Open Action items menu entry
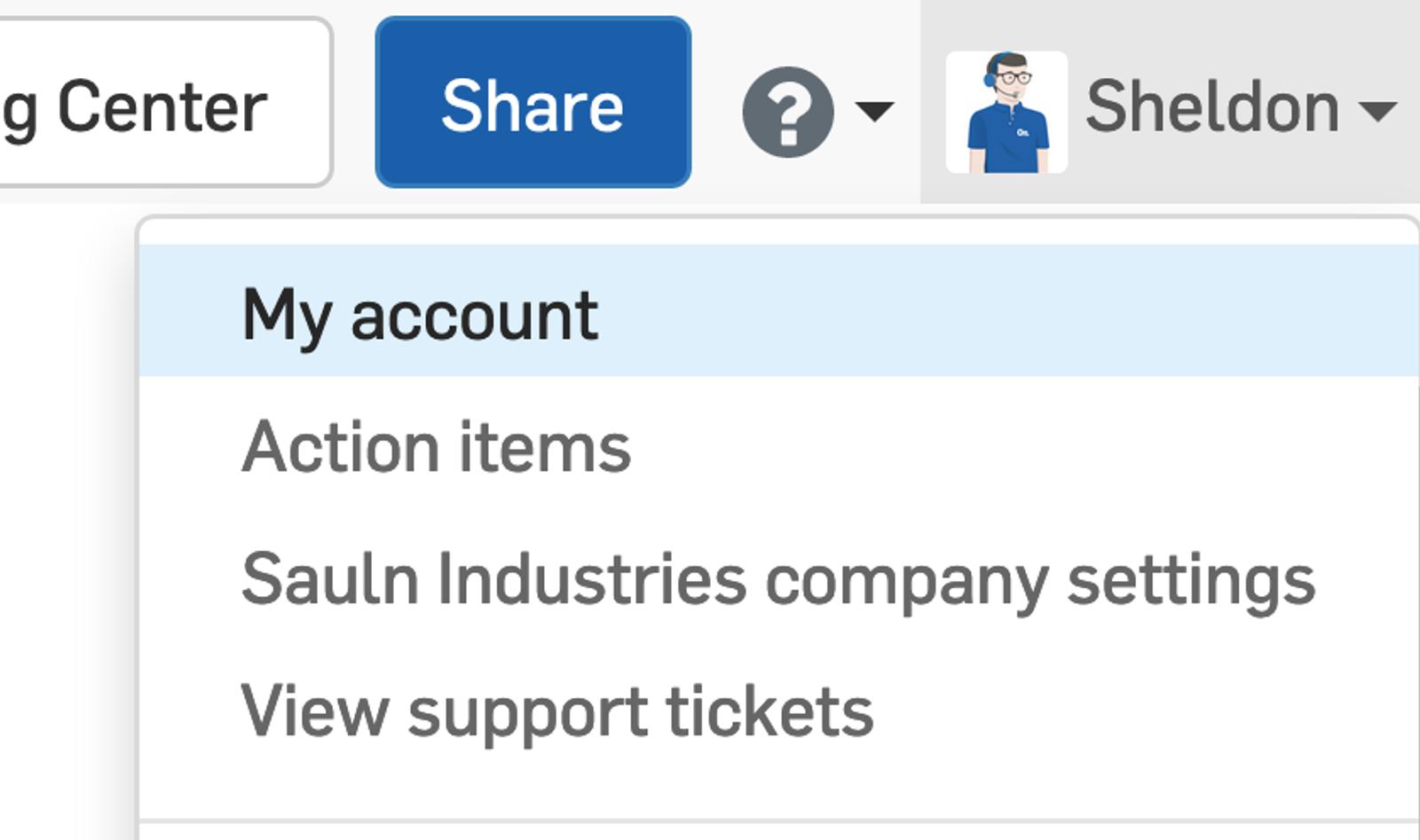This screenshot has width=1420, height=840. (x=436, y=446)
